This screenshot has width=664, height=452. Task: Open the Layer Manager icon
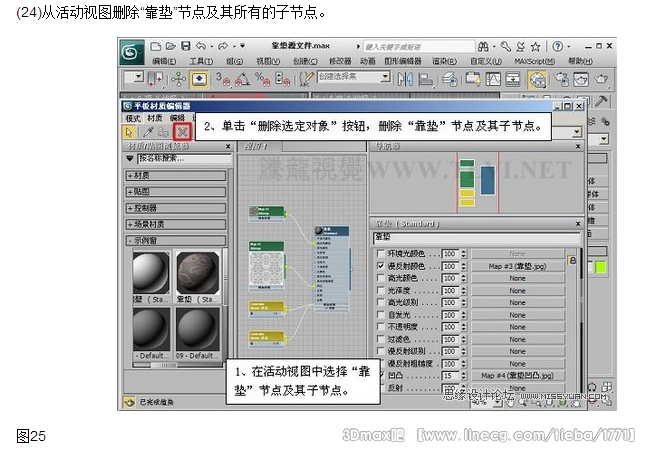(x=450, y=79)
